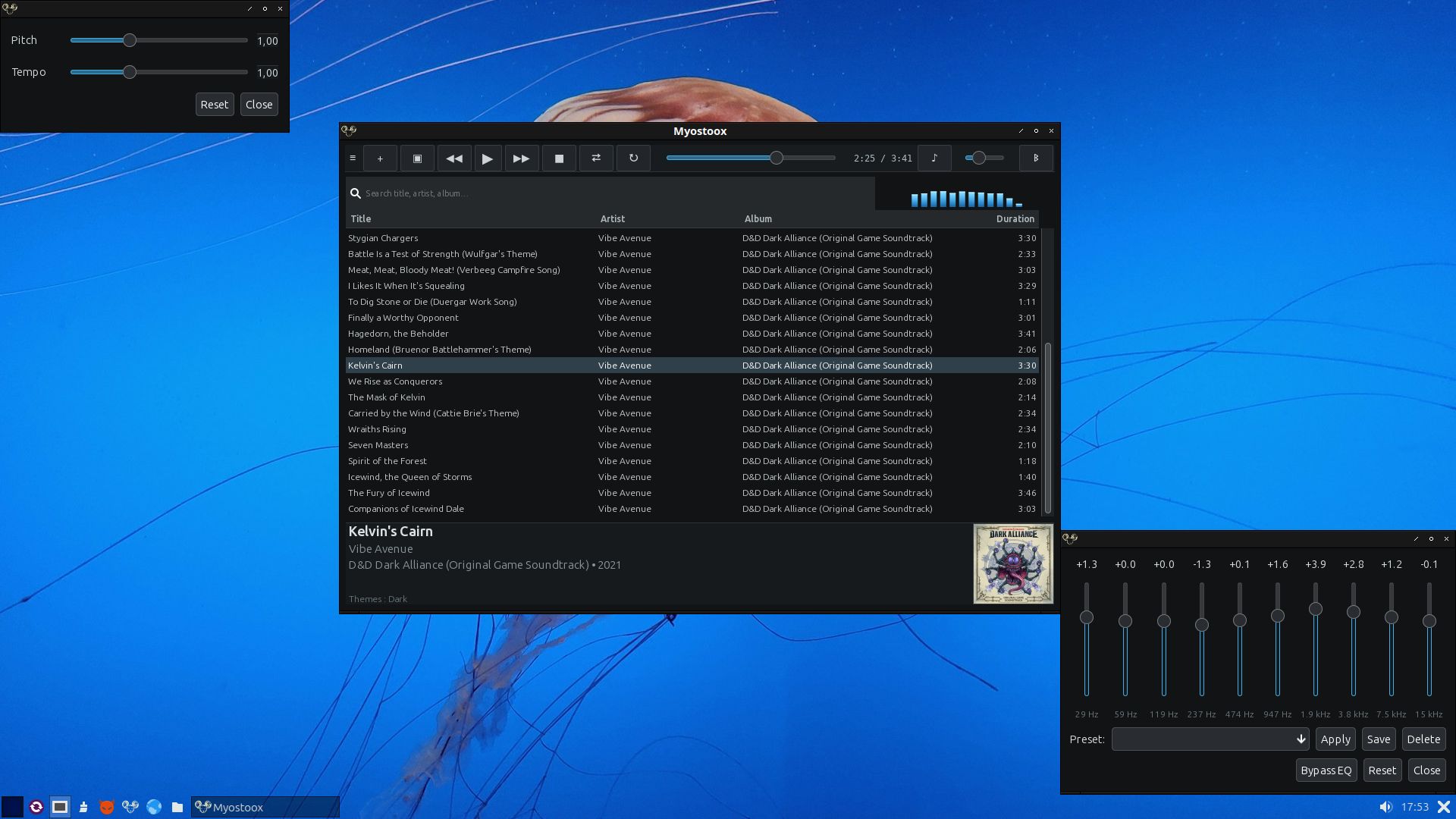The height and width of the screenshot is (819, 1456).
Task: Click the speaker volume icon in system tray
Action: [1385, 807]
